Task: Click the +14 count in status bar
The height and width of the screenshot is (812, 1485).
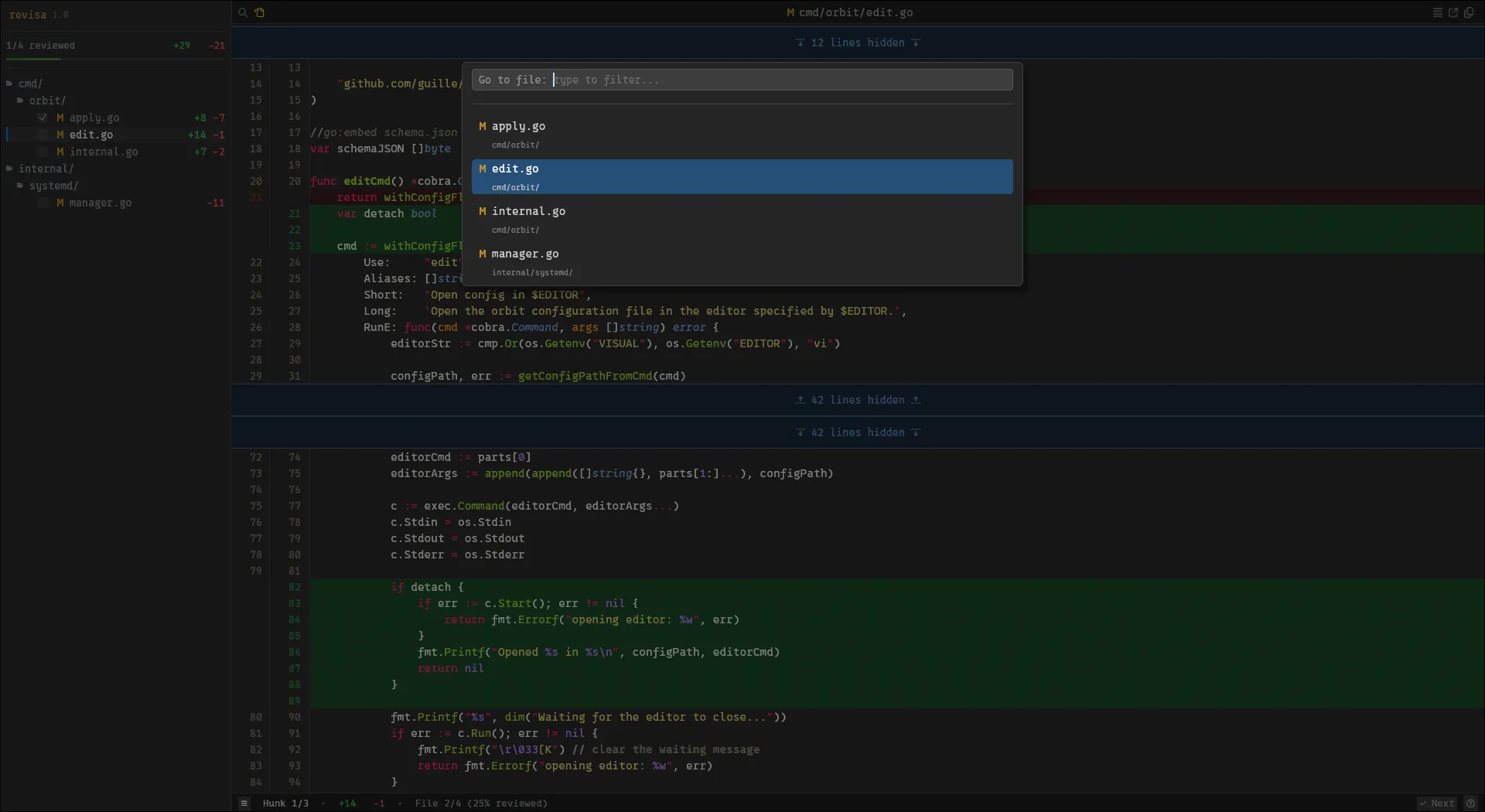Action: pos(347,803)
